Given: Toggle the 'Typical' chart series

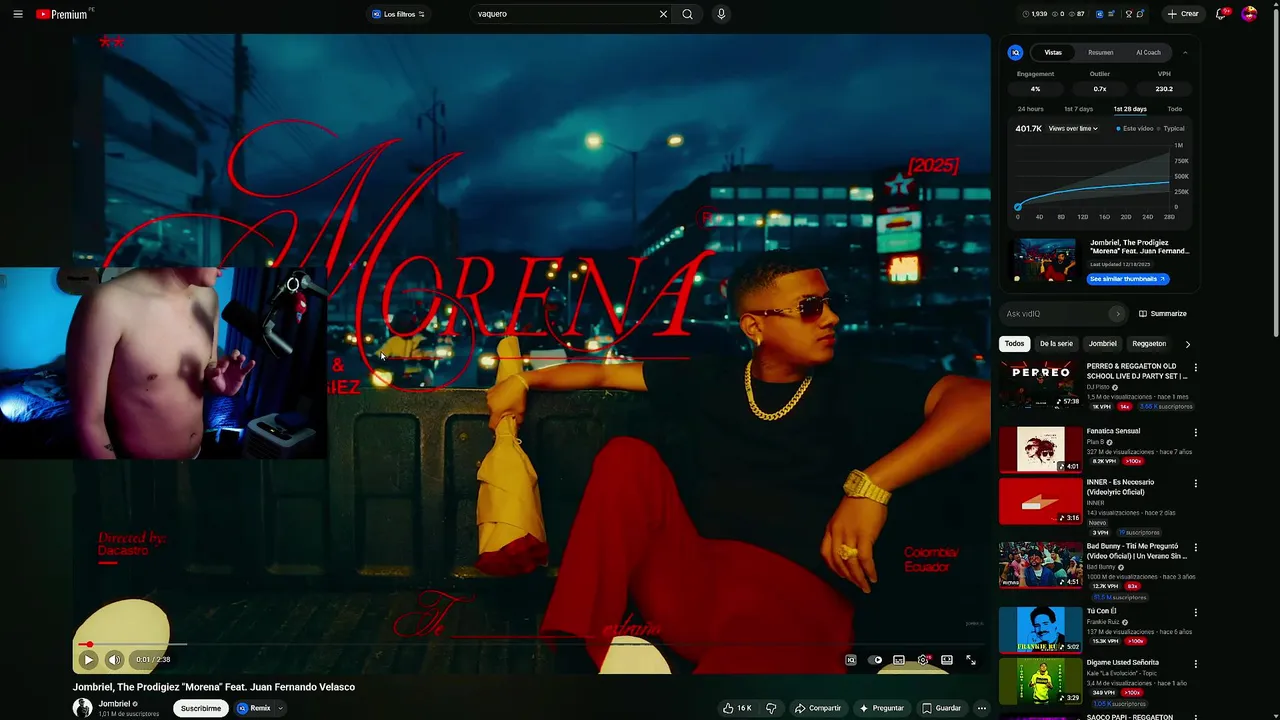Looking at the screenshot, I should [x=1171, y=128].
